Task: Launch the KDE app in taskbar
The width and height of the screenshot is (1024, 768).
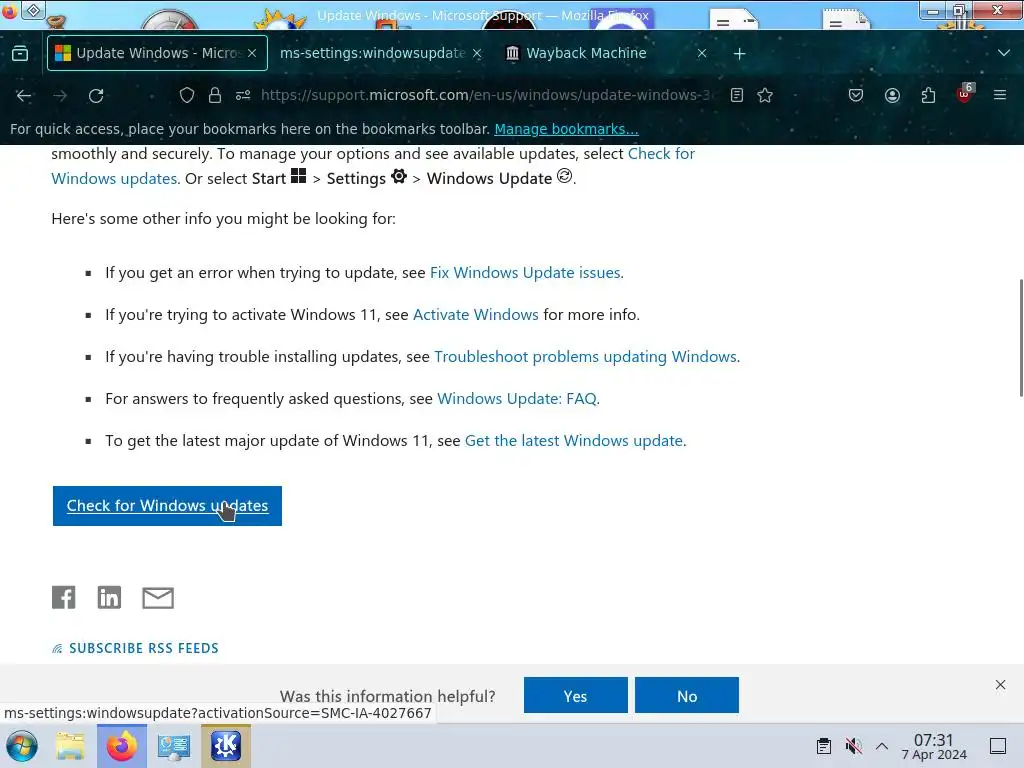Action: (x=225, y=746)
